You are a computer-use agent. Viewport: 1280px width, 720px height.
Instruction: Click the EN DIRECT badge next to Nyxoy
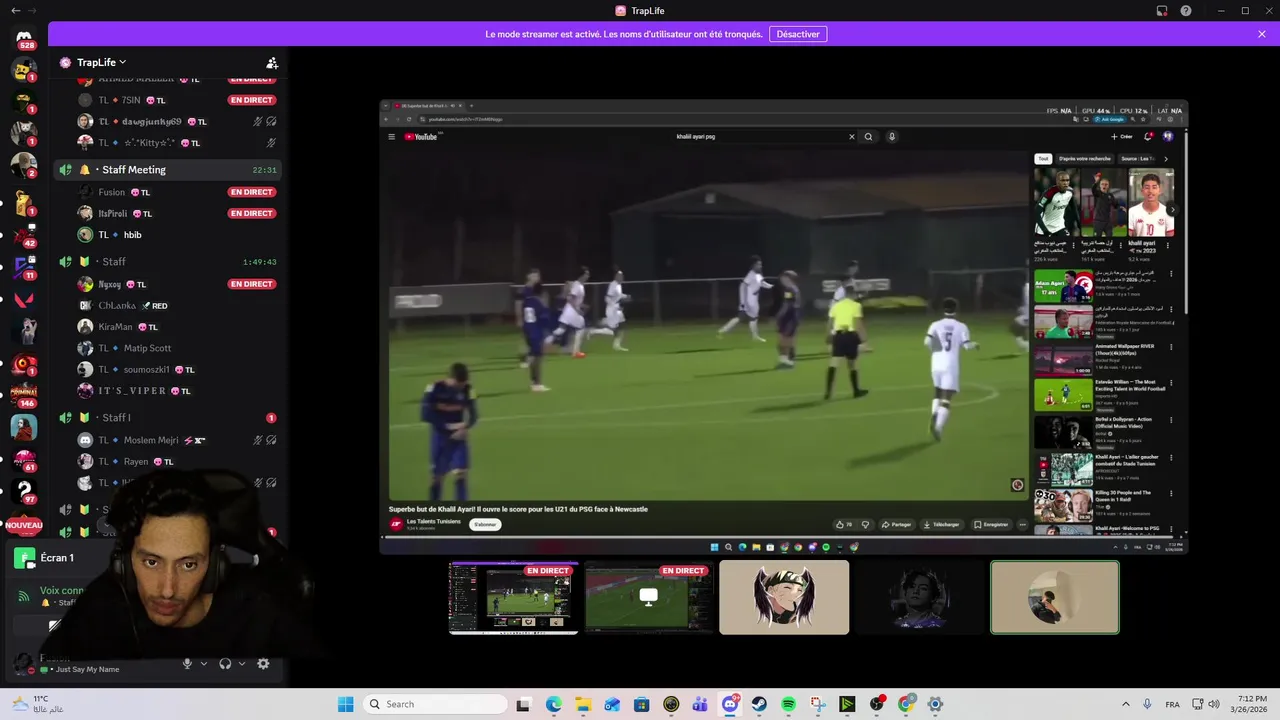coord(252,284)
